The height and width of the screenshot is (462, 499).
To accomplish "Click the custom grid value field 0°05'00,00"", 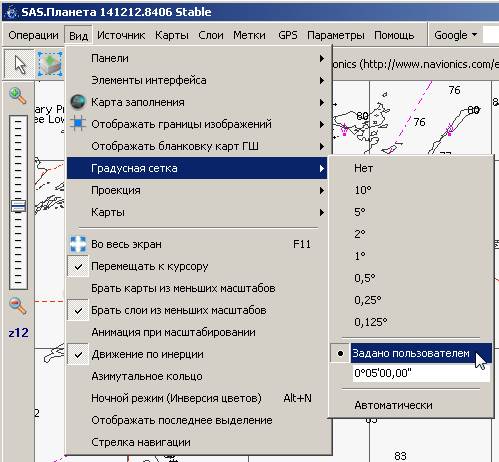I will (421, 373).
